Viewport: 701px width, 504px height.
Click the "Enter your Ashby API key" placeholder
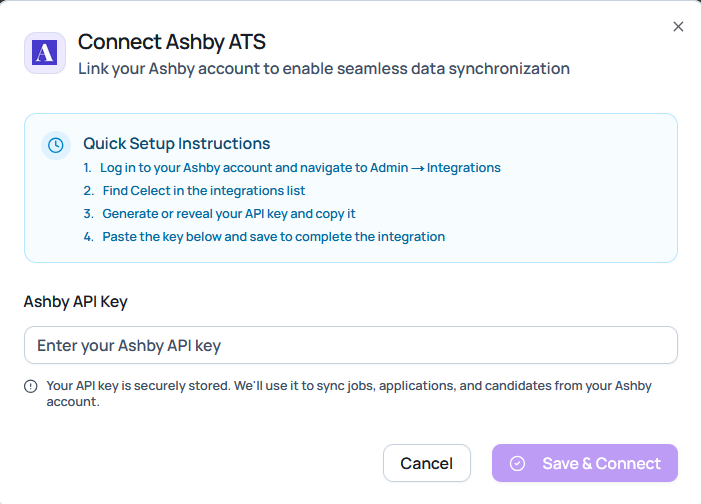tap(129, 345)
